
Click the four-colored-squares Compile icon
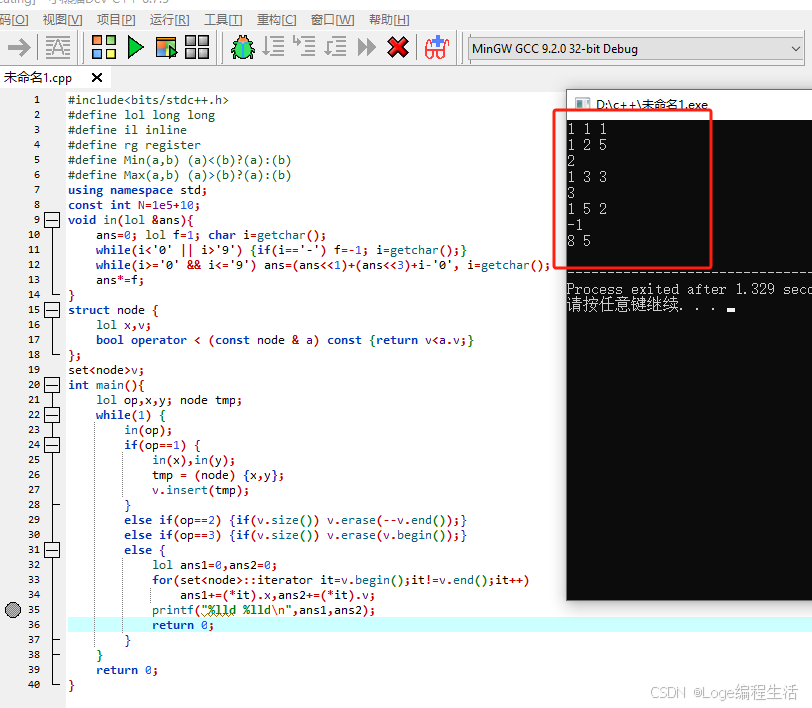click(x=104, y=48)
